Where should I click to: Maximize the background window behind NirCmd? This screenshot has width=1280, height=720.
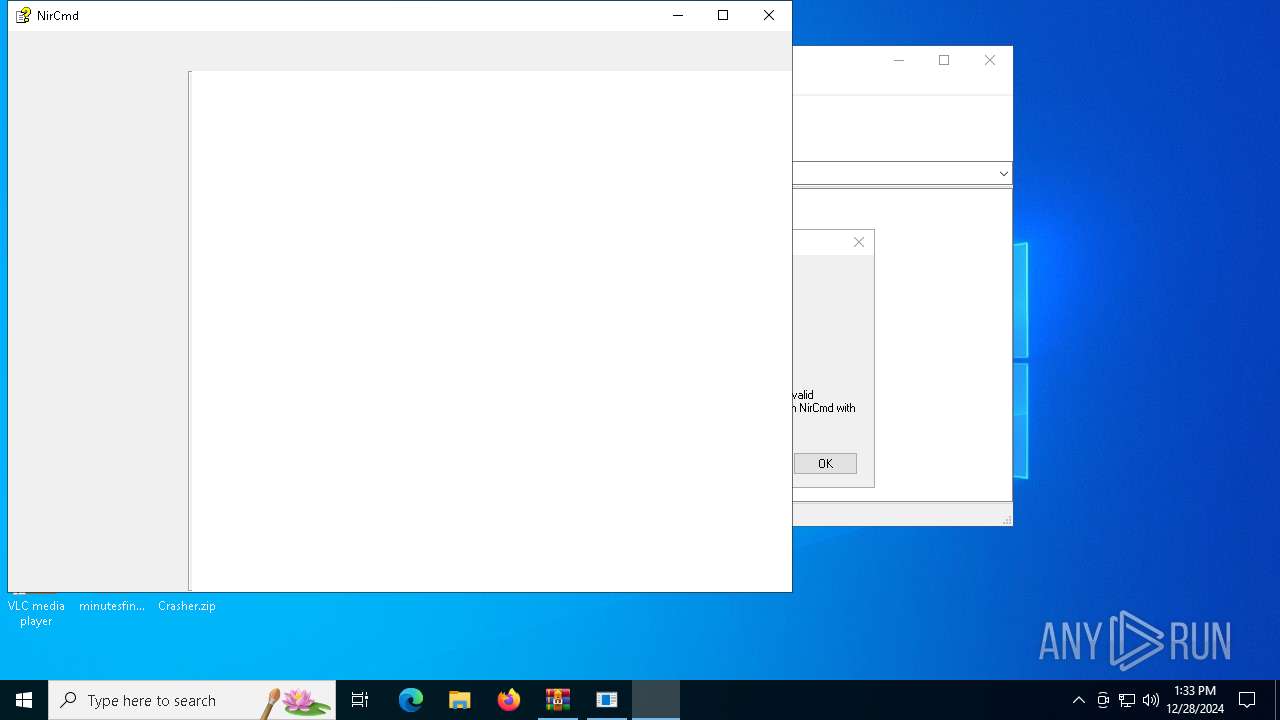pos(944,60)
